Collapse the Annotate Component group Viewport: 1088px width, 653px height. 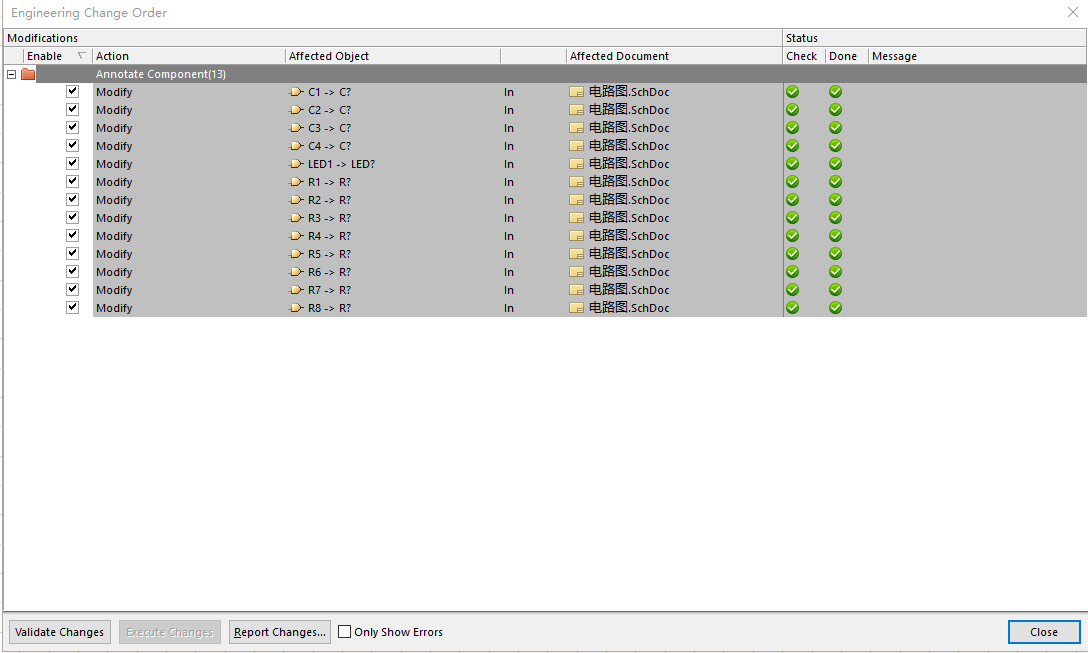(x=12, y=74)
